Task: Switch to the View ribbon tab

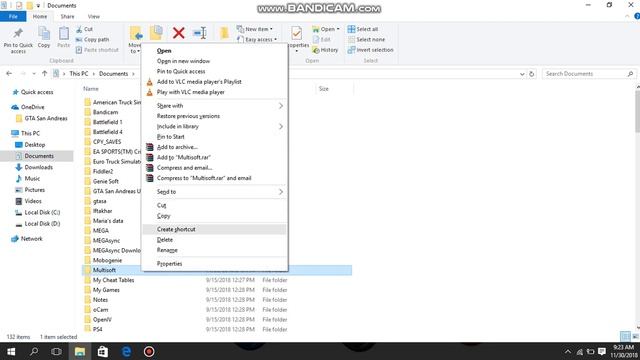Action: [x=93, y=17]
